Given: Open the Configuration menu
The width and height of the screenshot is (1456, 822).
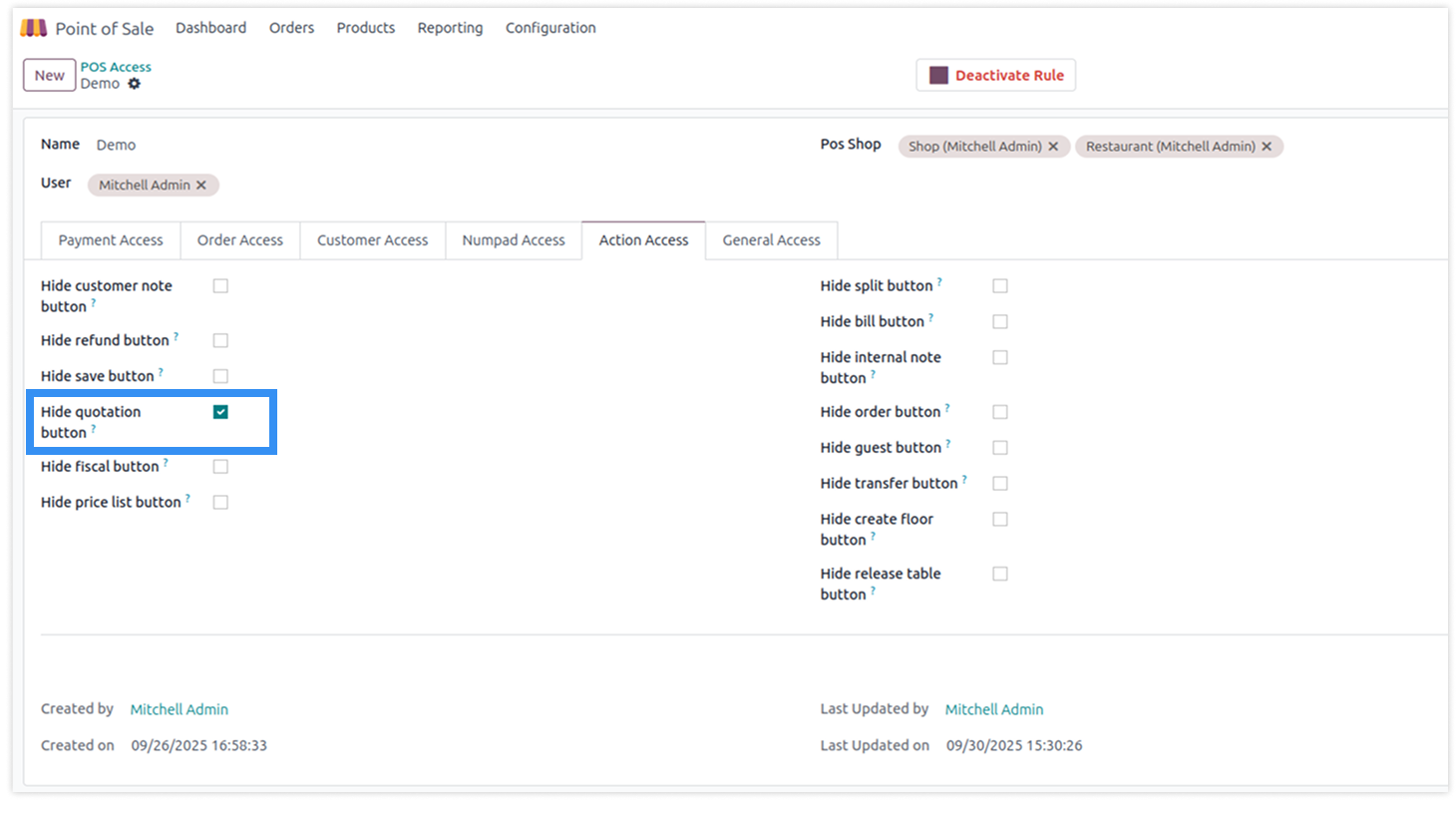Looking at the screenshot, I should tap(550, 28).
